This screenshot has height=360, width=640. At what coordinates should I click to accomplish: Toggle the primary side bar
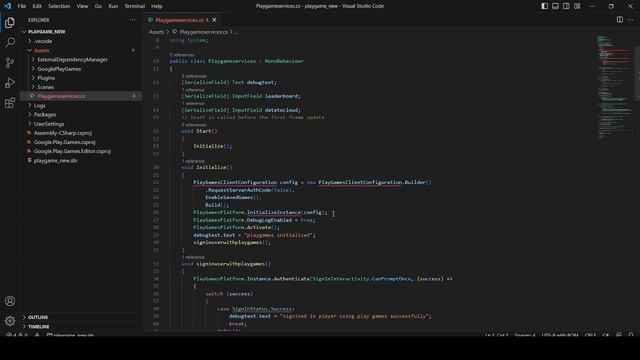[x=544, y=6]
